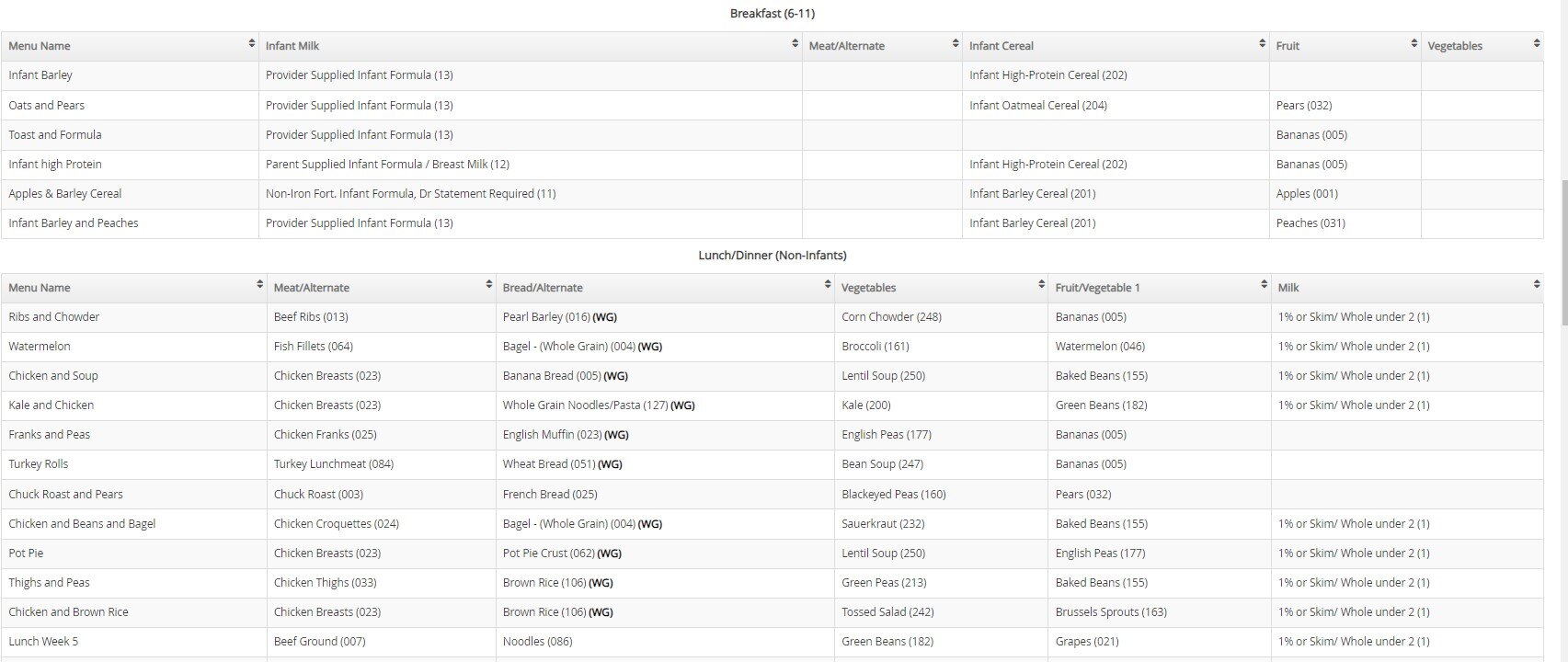The height and width of the screenshot is (662, 1568).
Task: Select Chicken and Brown Rice row
Action: [69, 612]
